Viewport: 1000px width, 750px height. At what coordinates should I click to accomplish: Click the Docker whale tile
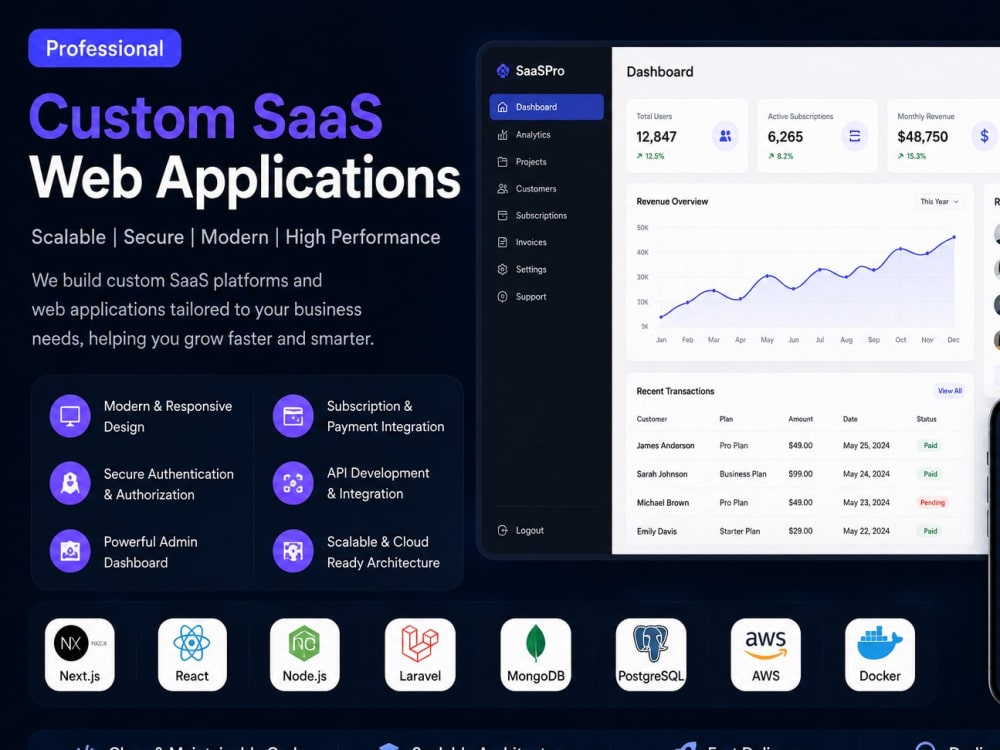(880, 654)
